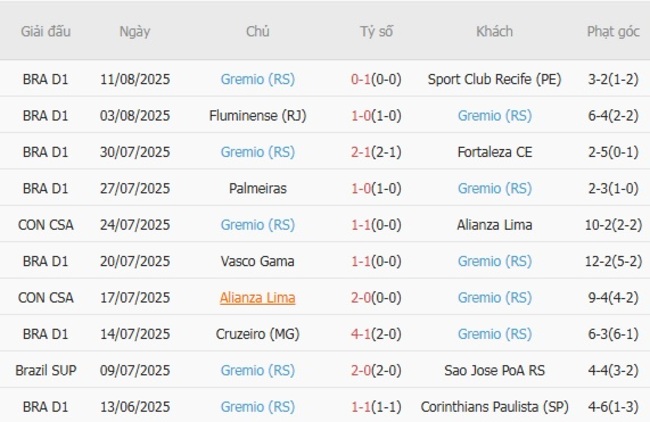Open the underlined orange Alianza Lima link
This screenshot has width=650, height=422.
257,298
